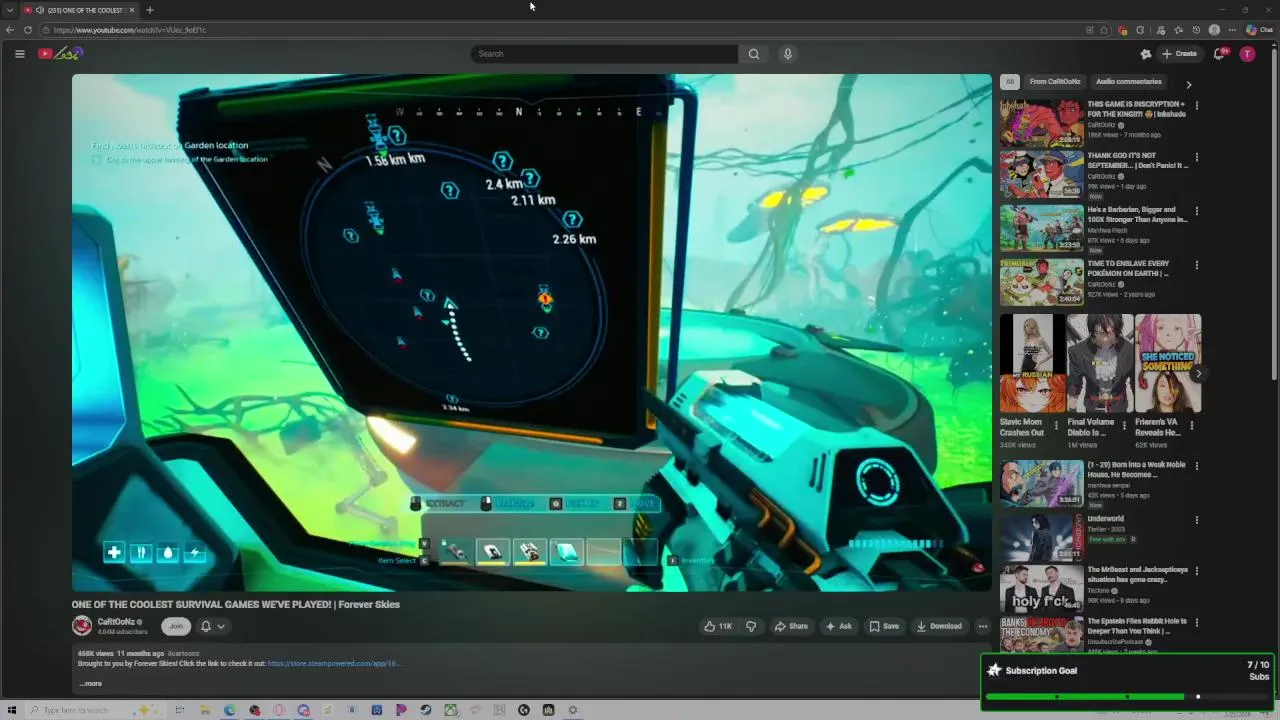
Task: Open Xbox app from the taskbar
Action: (x=451, y=710)
